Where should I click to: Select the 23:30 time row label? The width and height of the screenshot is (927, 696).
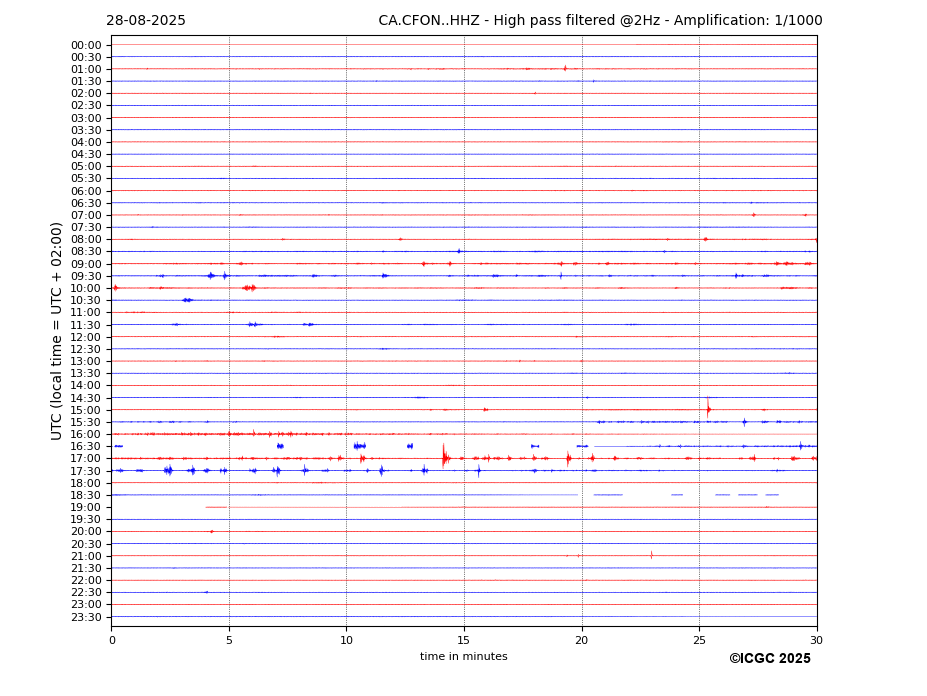(86, 617)
